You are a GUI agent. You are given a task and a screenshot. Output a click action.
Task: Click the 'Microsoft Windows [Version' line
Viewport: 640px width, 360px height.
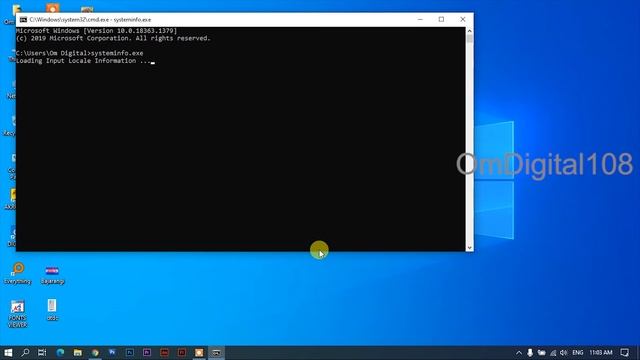(97, 31)
